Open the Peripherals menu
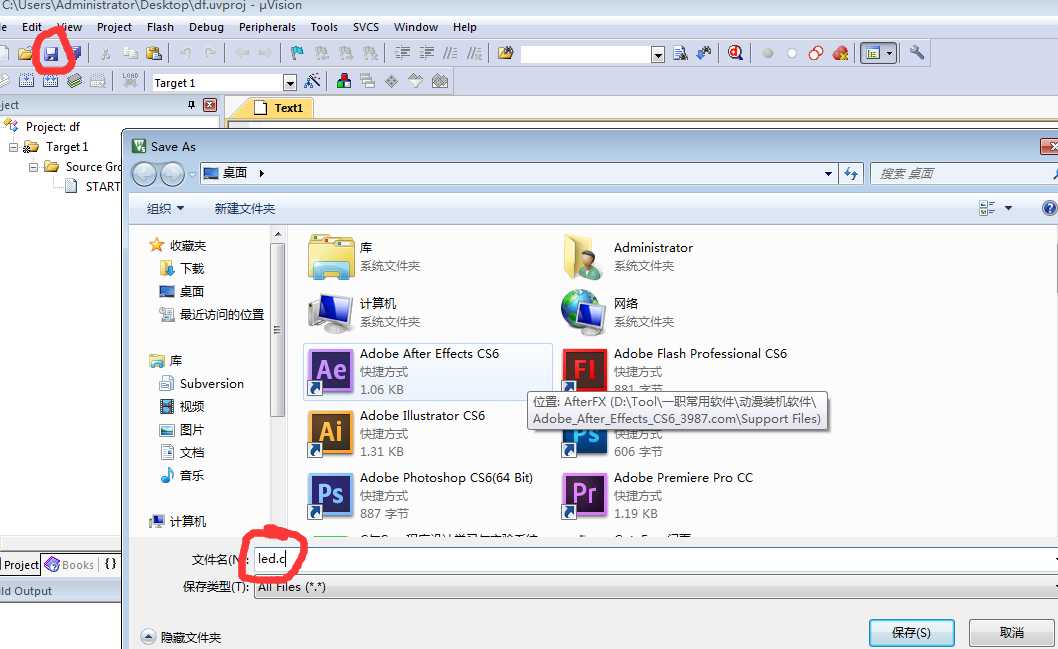This screenshot has height=649, width=1058. tap(267, 27)
